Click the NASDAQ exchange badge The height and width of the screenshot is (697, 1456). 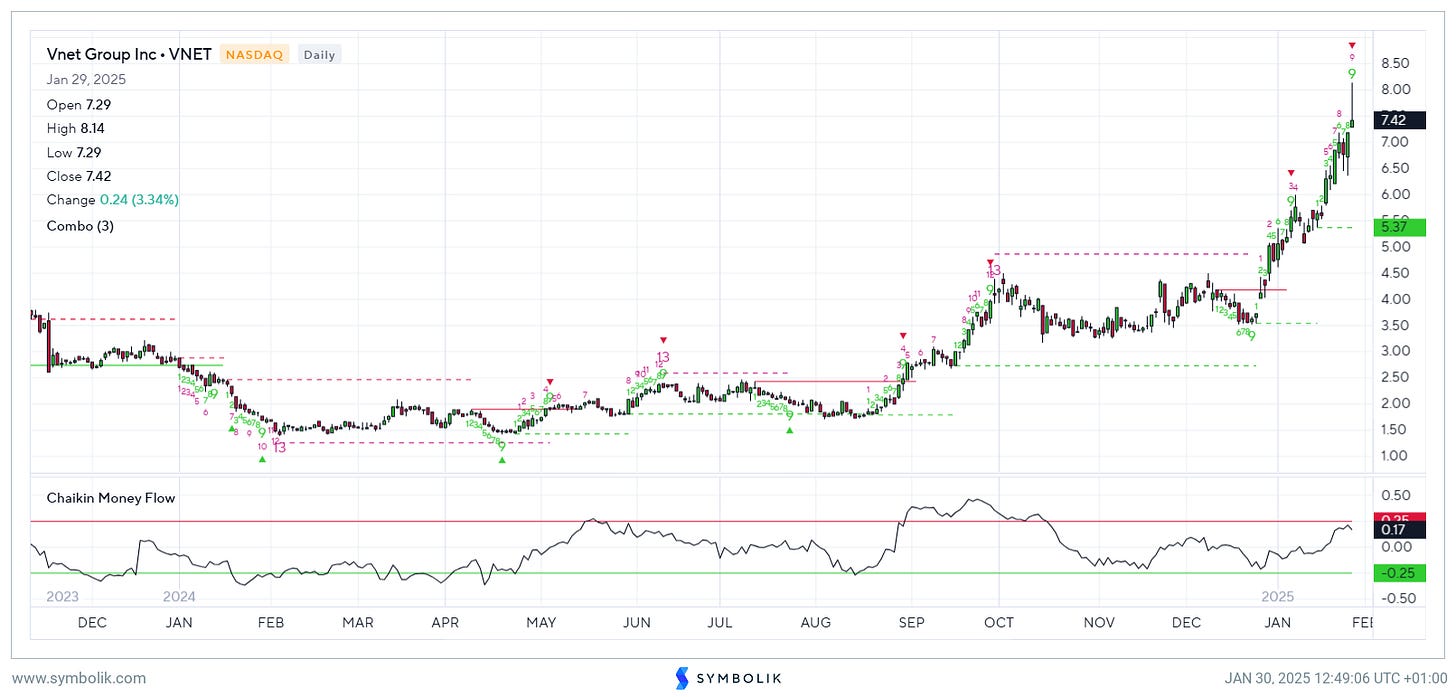[255, 54]
